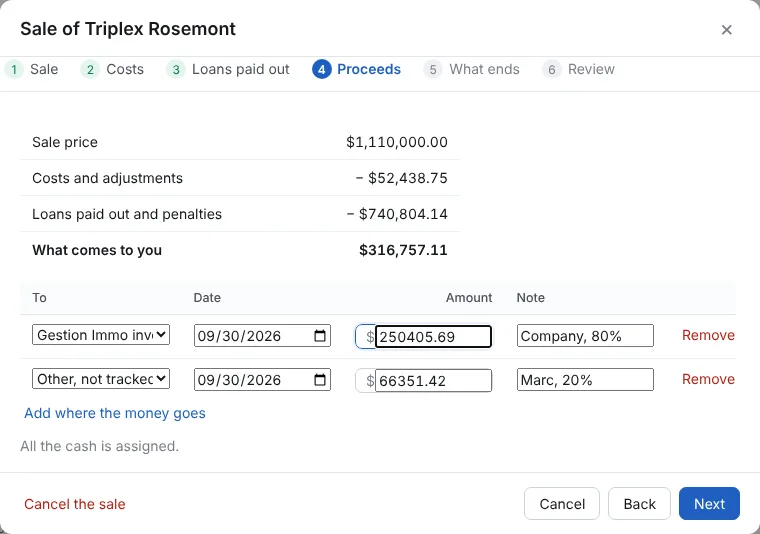Edit the date field in Company row

[262, 336]
